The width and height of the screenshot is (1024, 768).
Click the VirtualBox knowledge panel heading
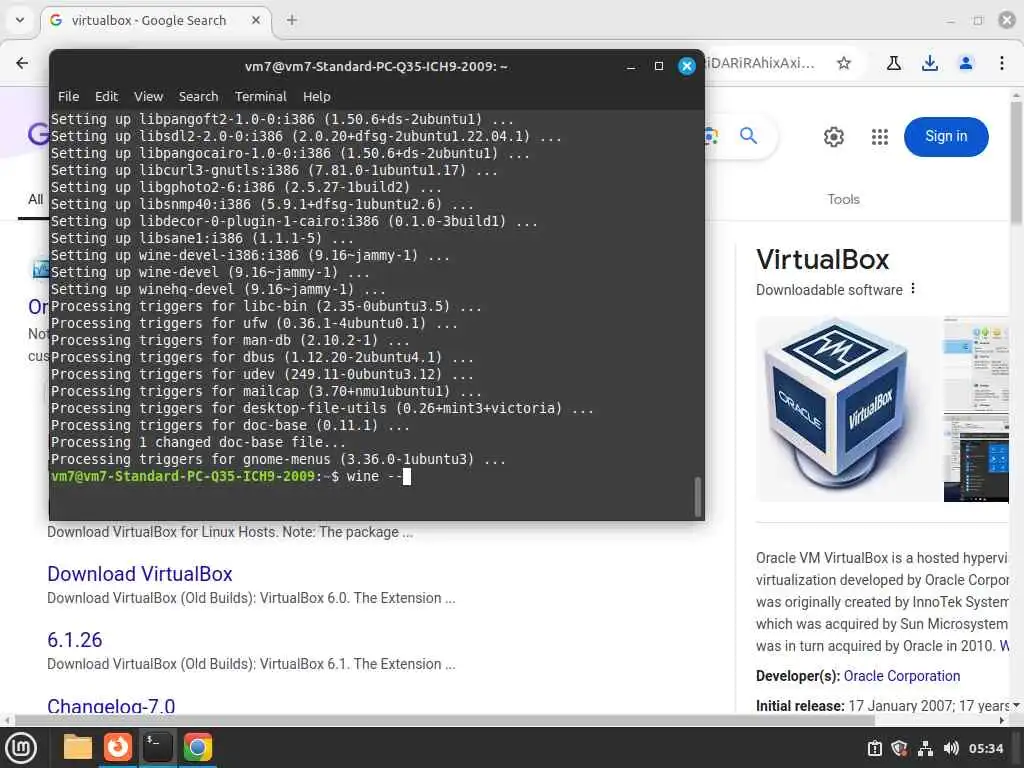(x=822, y=260)
